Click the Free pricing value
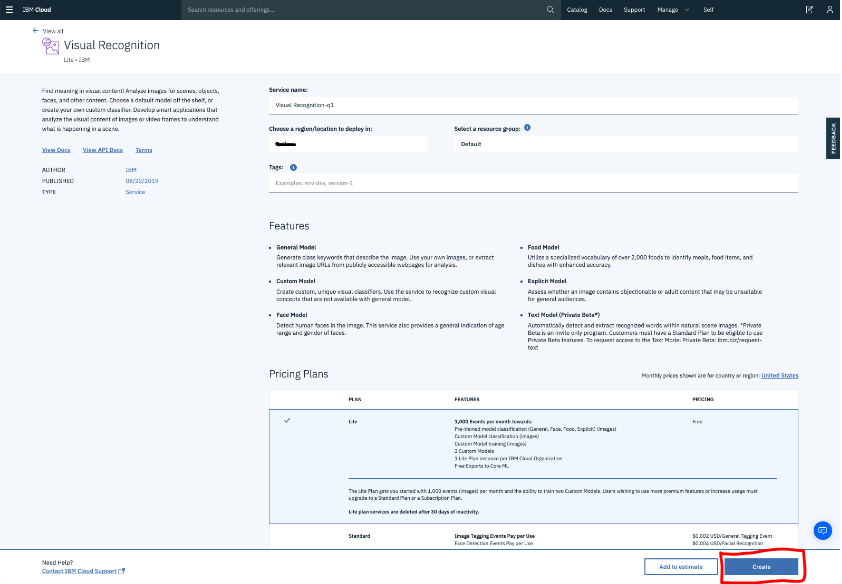Screen dimensions: 842x584 [697, 422]
